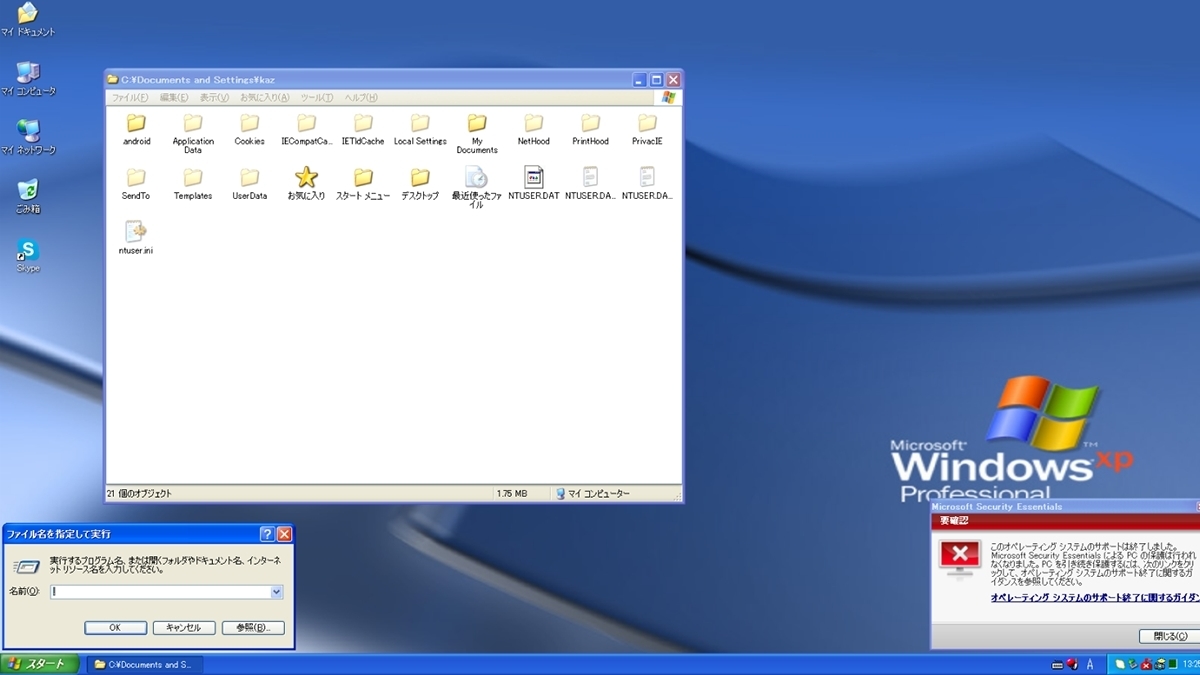Expand the 名前 combo box dropdown arrow
The height and width of the screenshot is (675, 1200).
click(276, 592)
